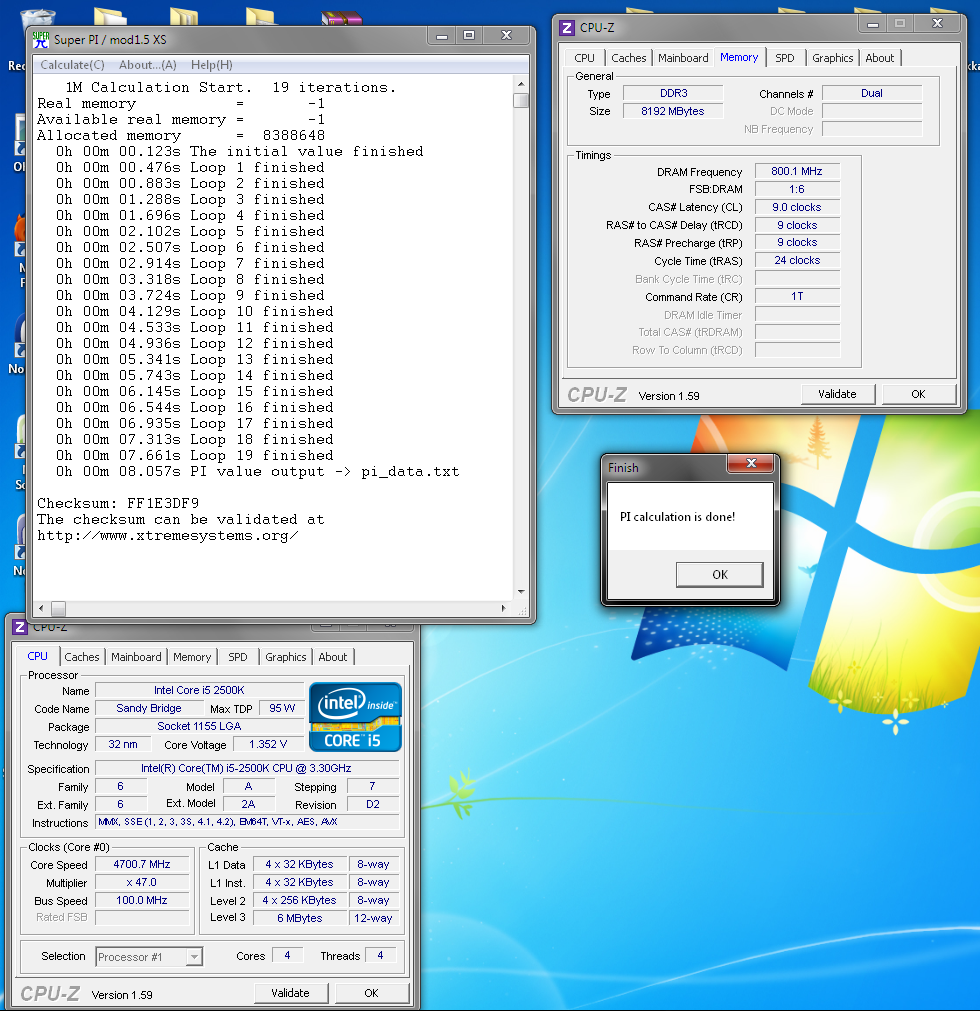980x1011 pixels.
Task: Open Memory tab in the lower CPU-Z window
Action: coord(192,657)
